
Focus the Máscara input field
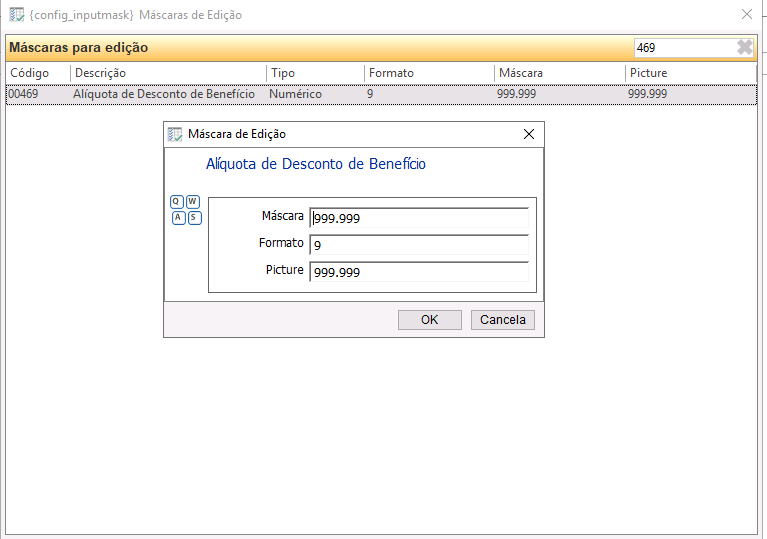(x=419, y=218)
